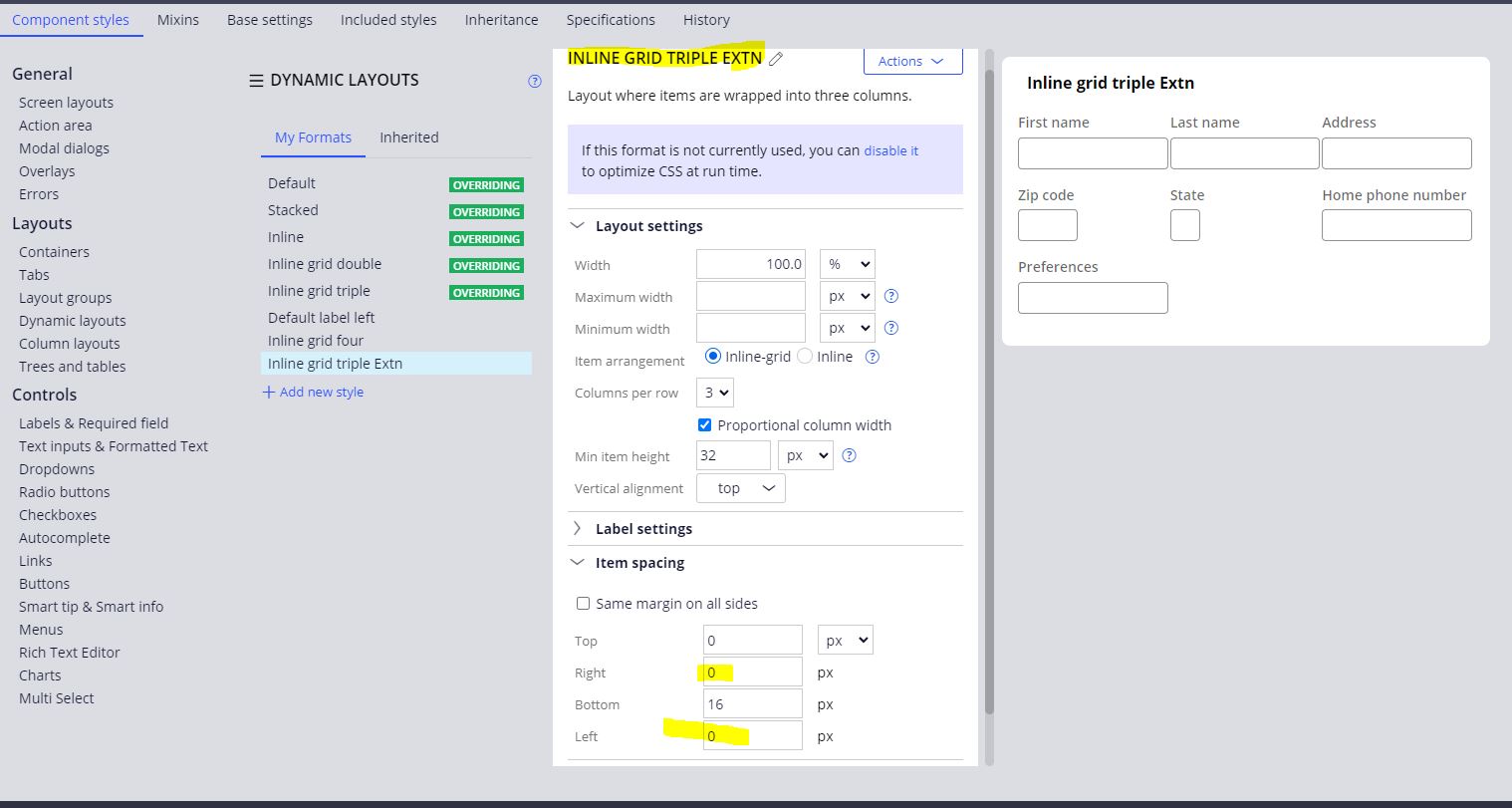1512x808 pixels.
Task: Click the help icon beside Item arrangement
Action: 872,356
